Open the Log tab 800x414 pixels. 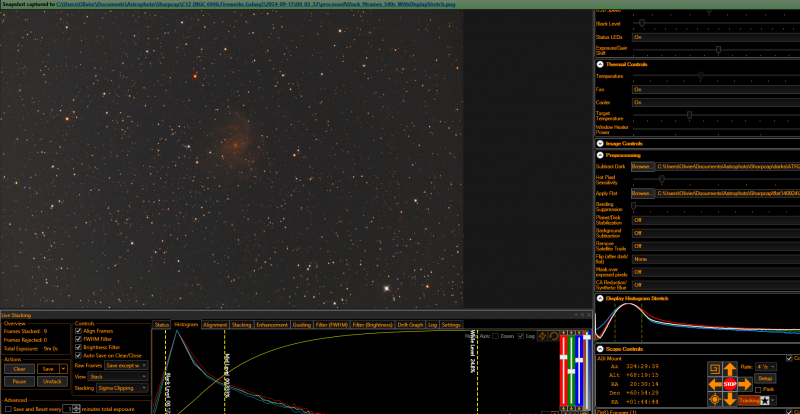[x=432, y=325]
